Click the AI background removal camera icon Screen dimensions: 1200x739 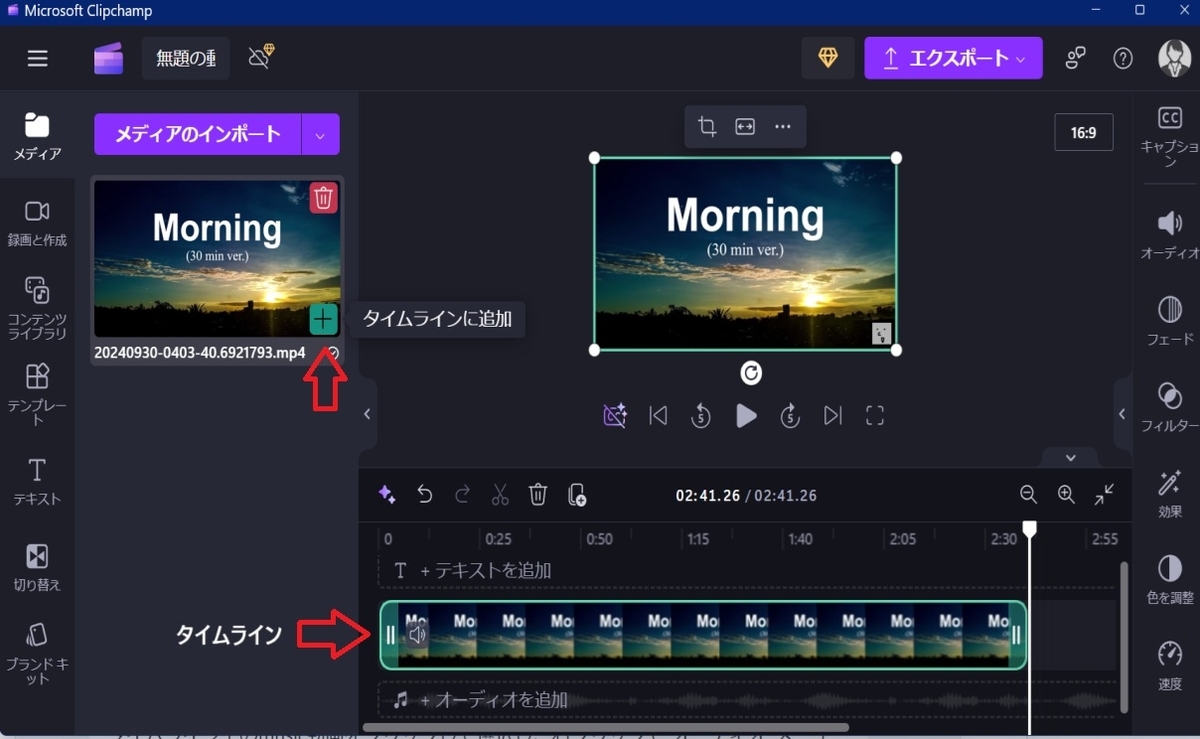pos(615,416)
